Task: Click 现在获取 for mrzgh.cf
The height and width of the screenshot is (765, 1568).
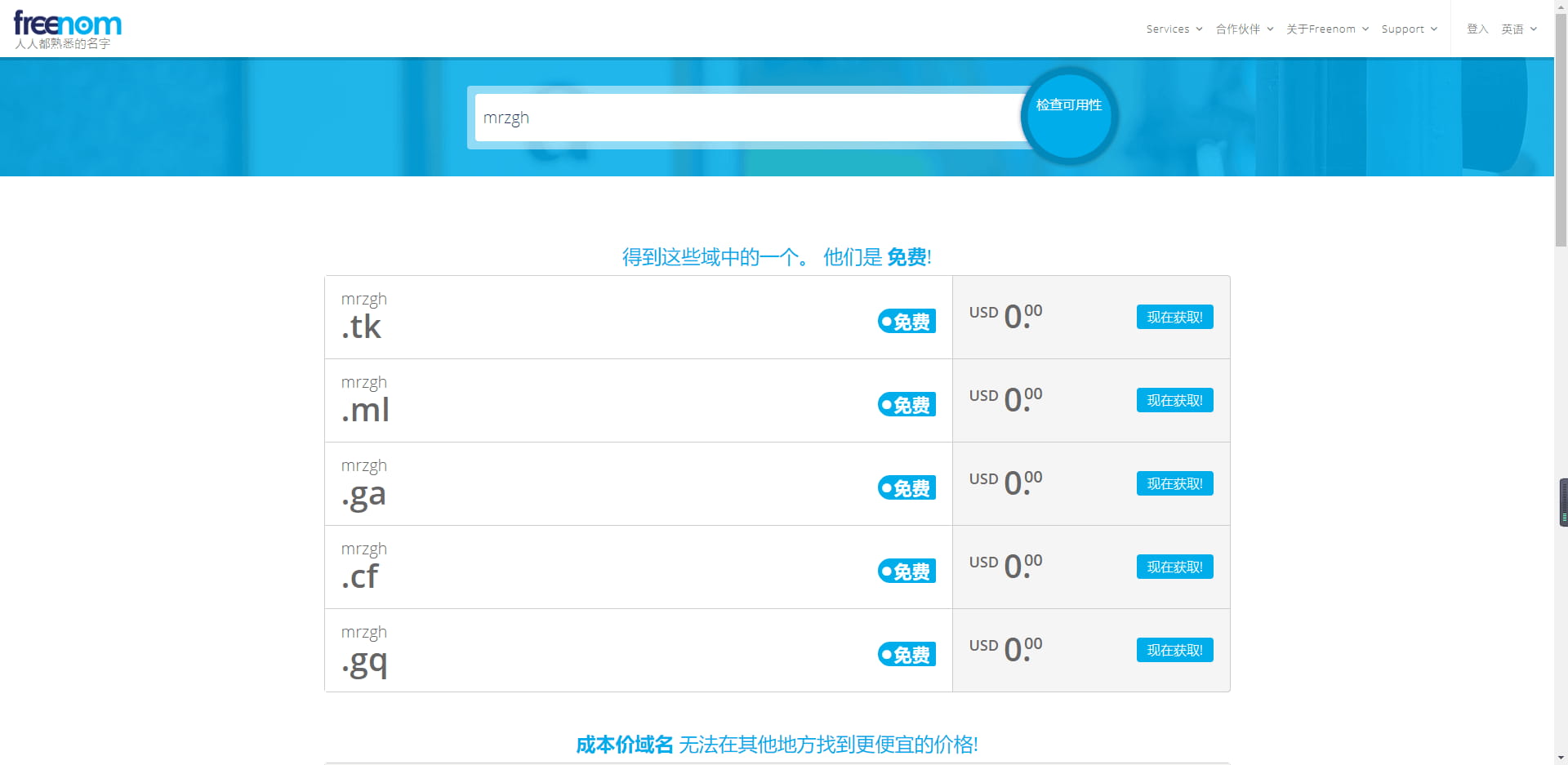Action: tap(1174, 567)
